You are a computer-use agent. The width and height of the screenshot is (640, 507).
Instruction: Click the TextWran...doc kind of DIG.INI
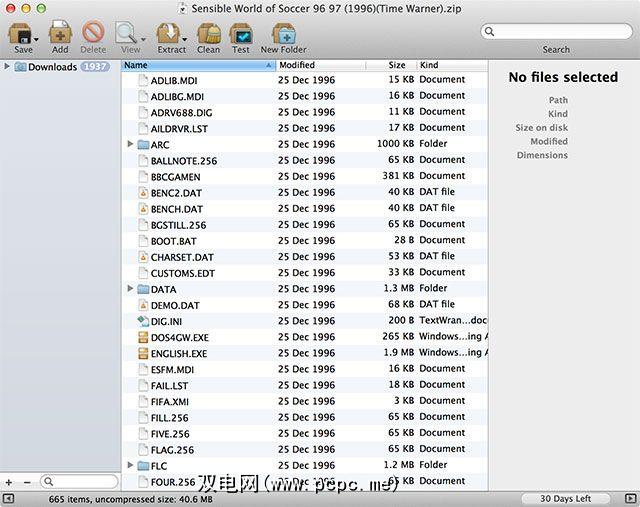453,320
